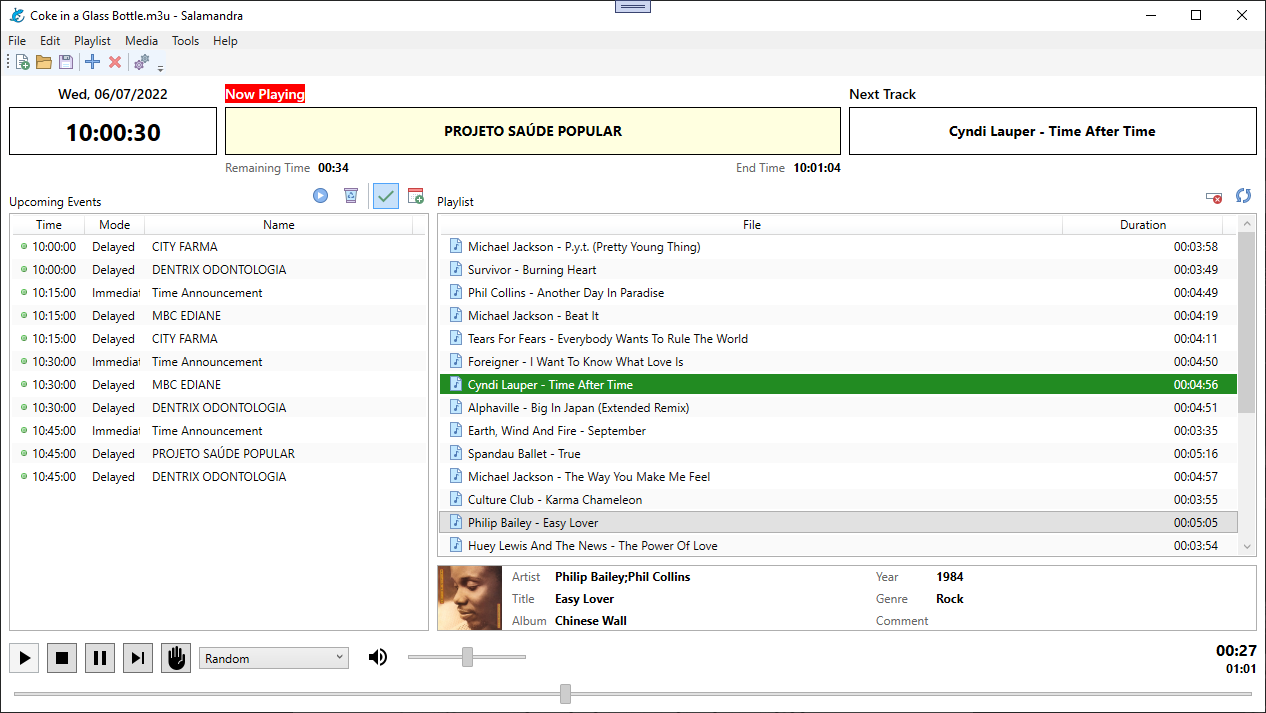1266x713 pixels.
Task: Select Phil Collins - Another Day In Paradise
Action: tap(838, 293)
